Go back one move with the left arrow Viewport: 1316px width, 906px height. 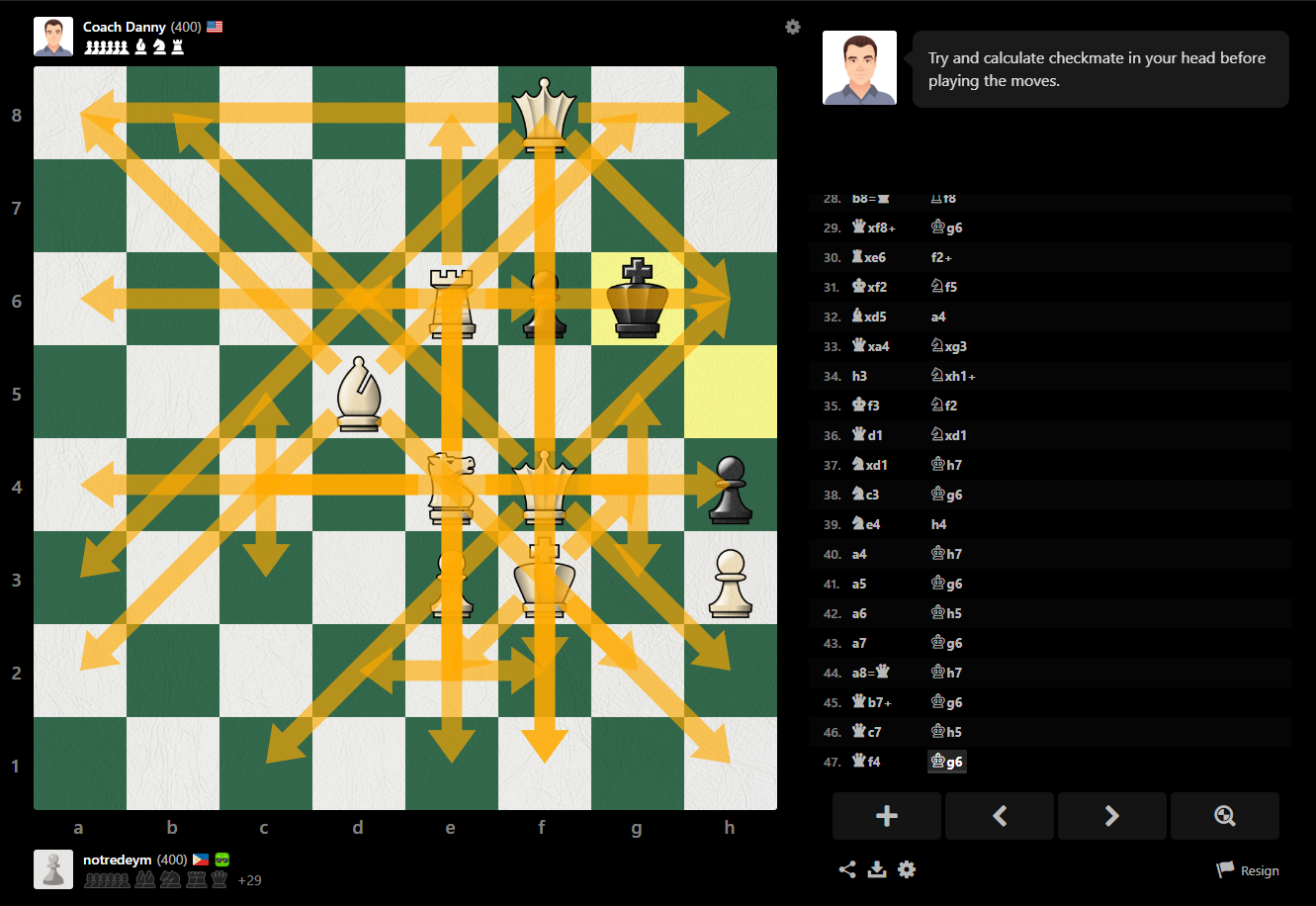tap(1000, 816)
